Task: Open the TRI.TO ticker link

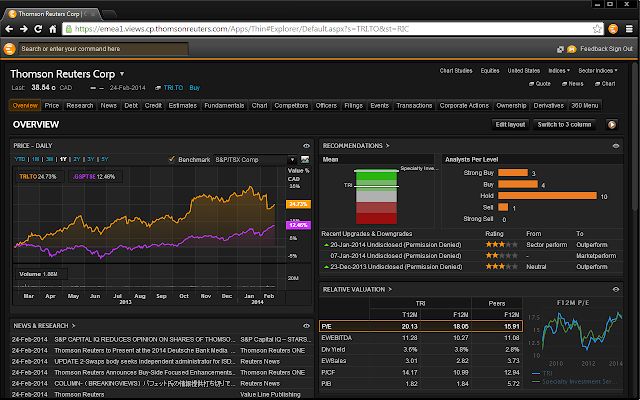Action: click(x=173, y=88)
